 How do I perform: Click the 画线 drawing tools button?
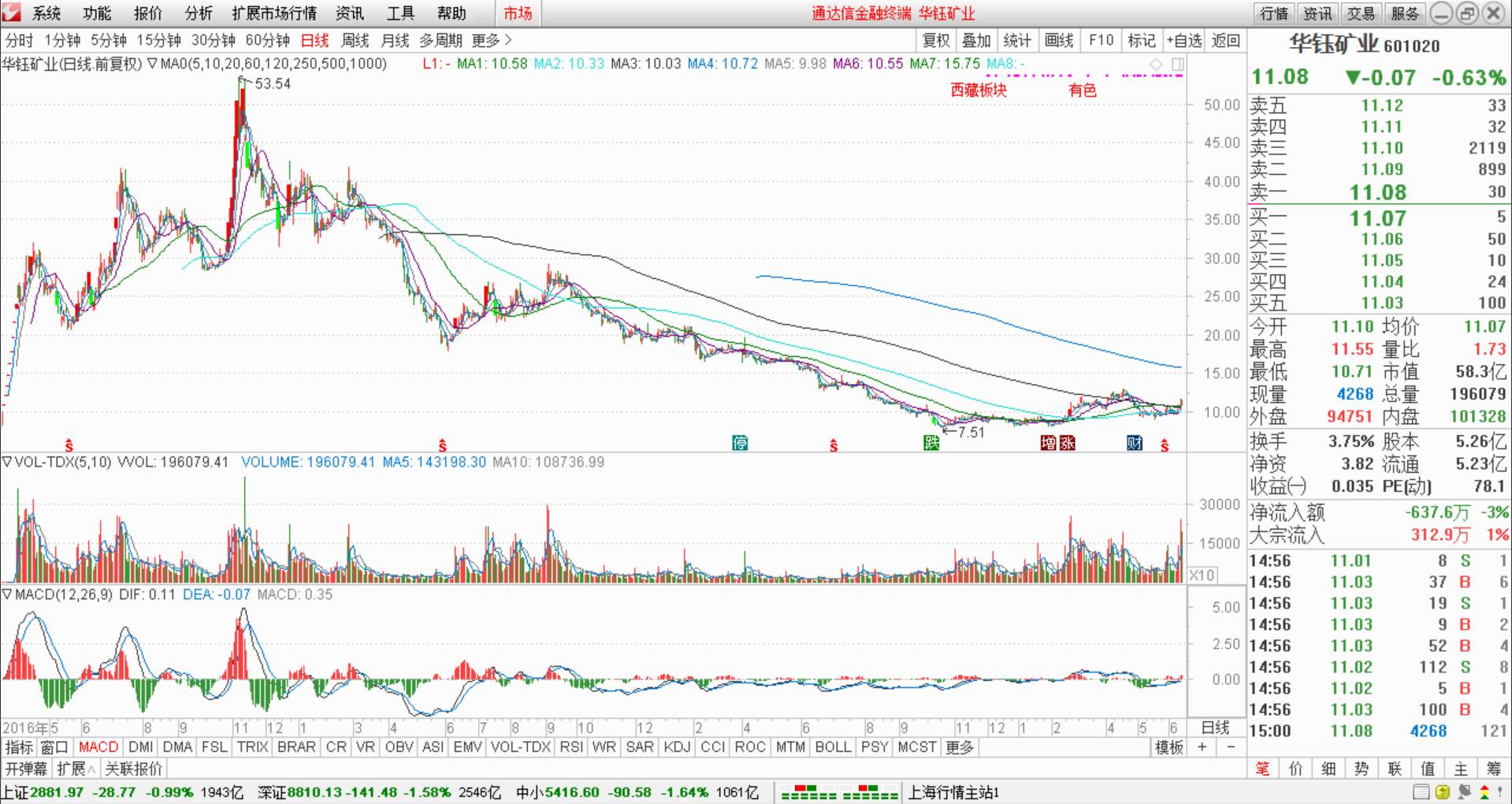point(1059,40)
